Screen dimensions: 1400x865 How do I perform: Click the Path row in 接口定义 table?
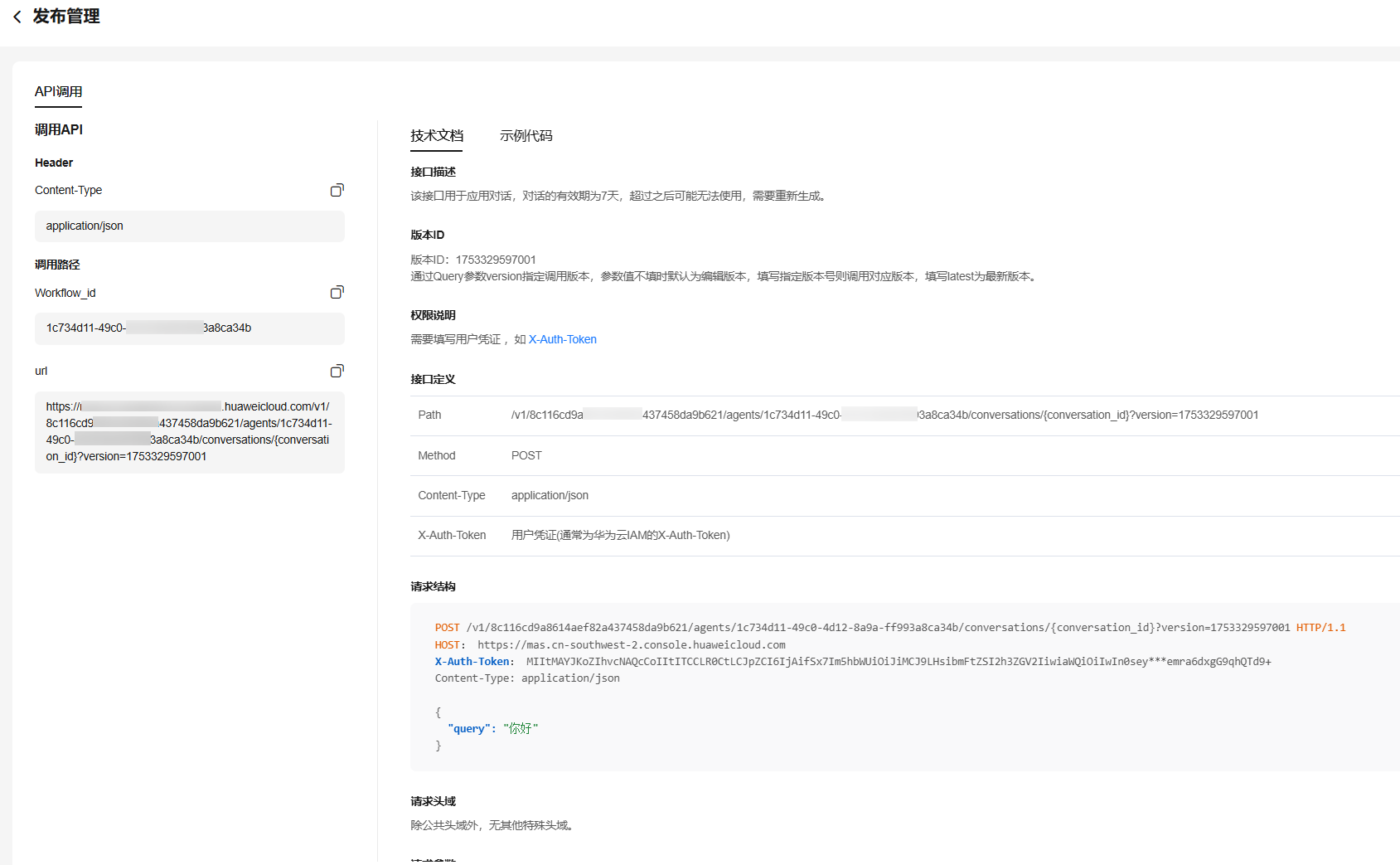[x=884, y=415]
